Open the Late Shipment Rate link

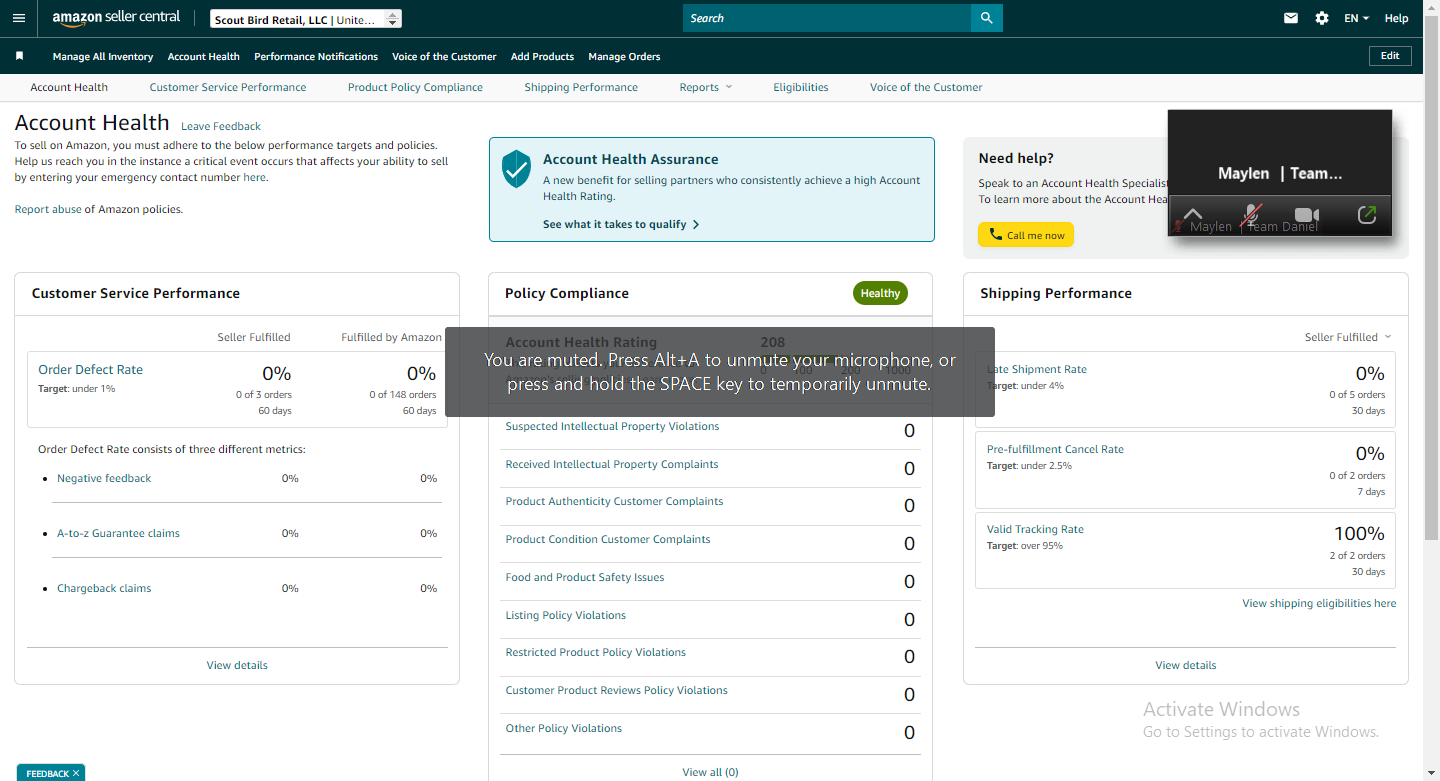coord(1037,369)
